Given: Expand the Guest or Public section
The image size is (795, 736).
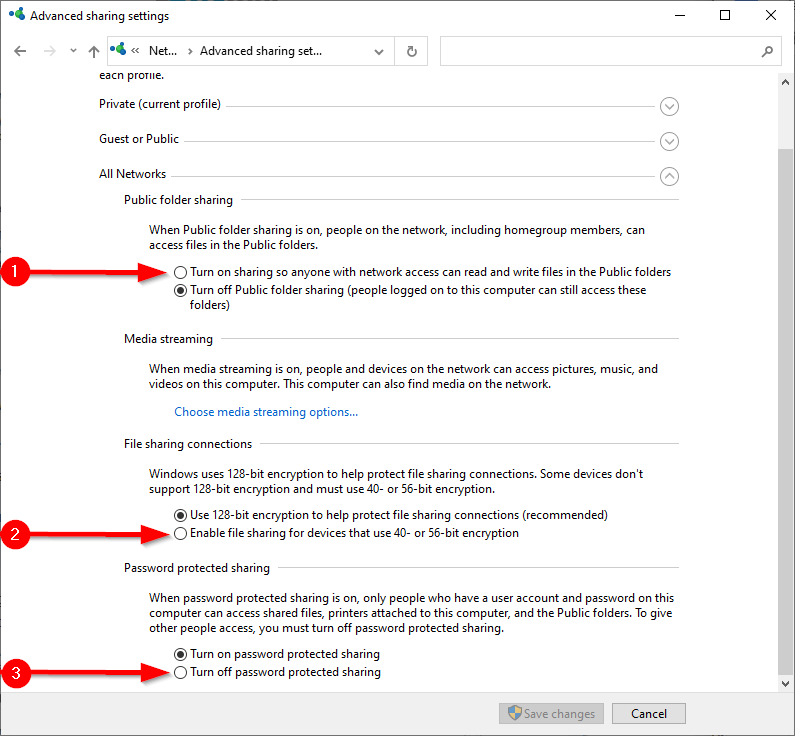Looking at the screenshot, I should point(669,141).
